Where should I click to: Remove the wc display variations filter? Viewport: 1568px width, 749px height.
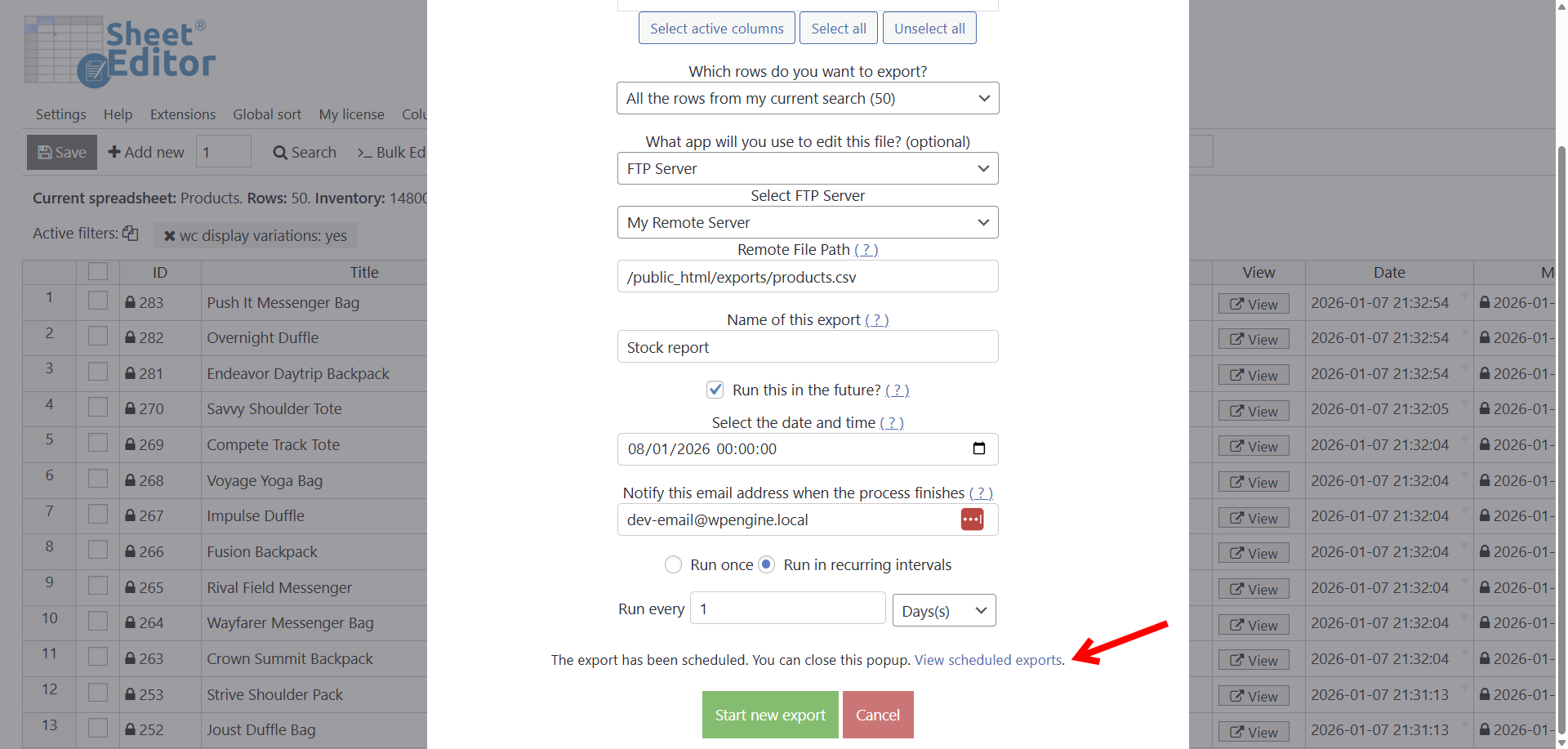[x=169, y=236]
